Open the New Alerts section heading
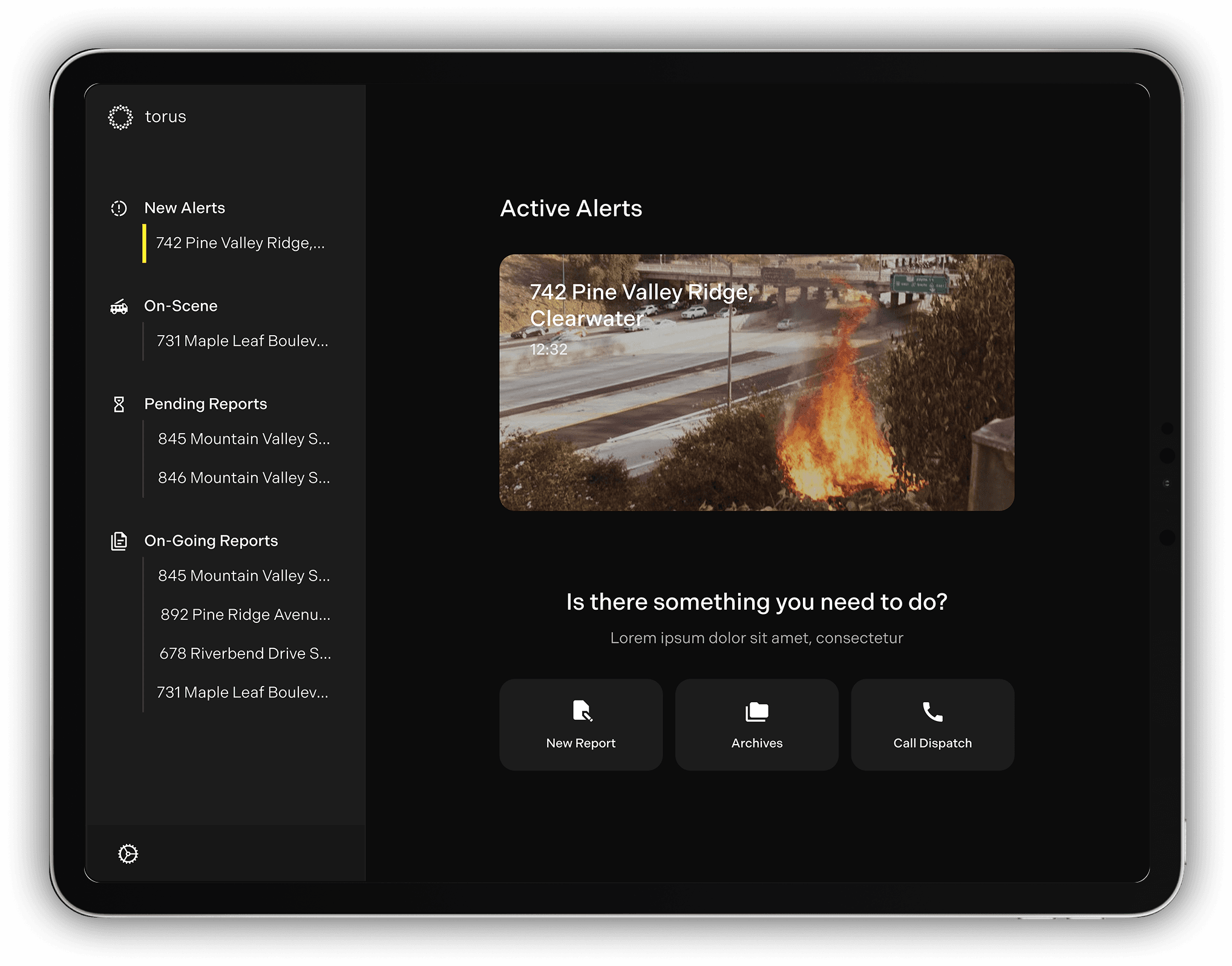The image size is (1232, 966). [x=185, y=208]
